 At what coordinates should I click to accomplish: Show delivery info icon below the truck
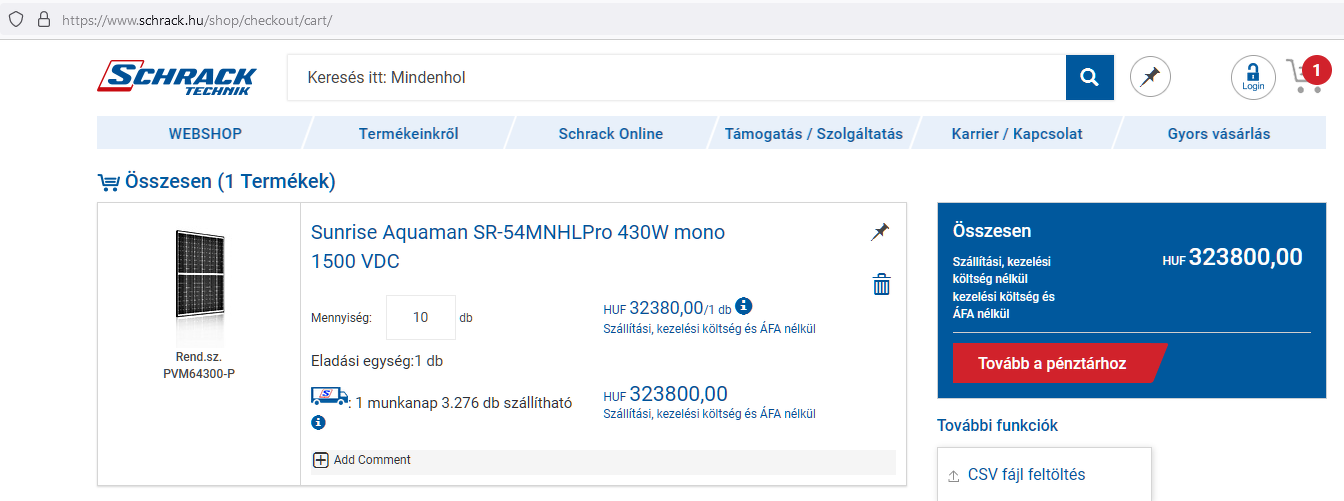click(319, 423)
